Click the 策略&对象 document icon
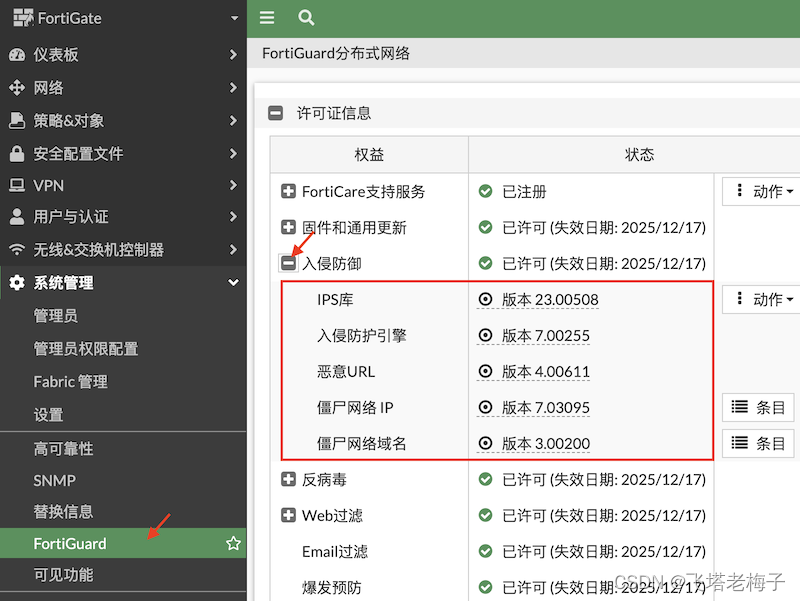The height and width of the screenshot is (601, 800). coord(17,120)
